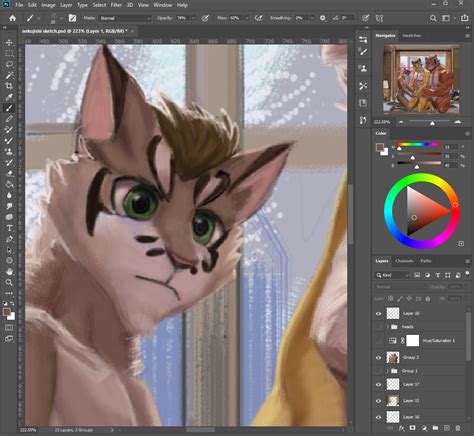This screenshot has height=436, width=474.
Task: Show the Hue/Saturation 1 layer
Action: [x=378, y=340]
